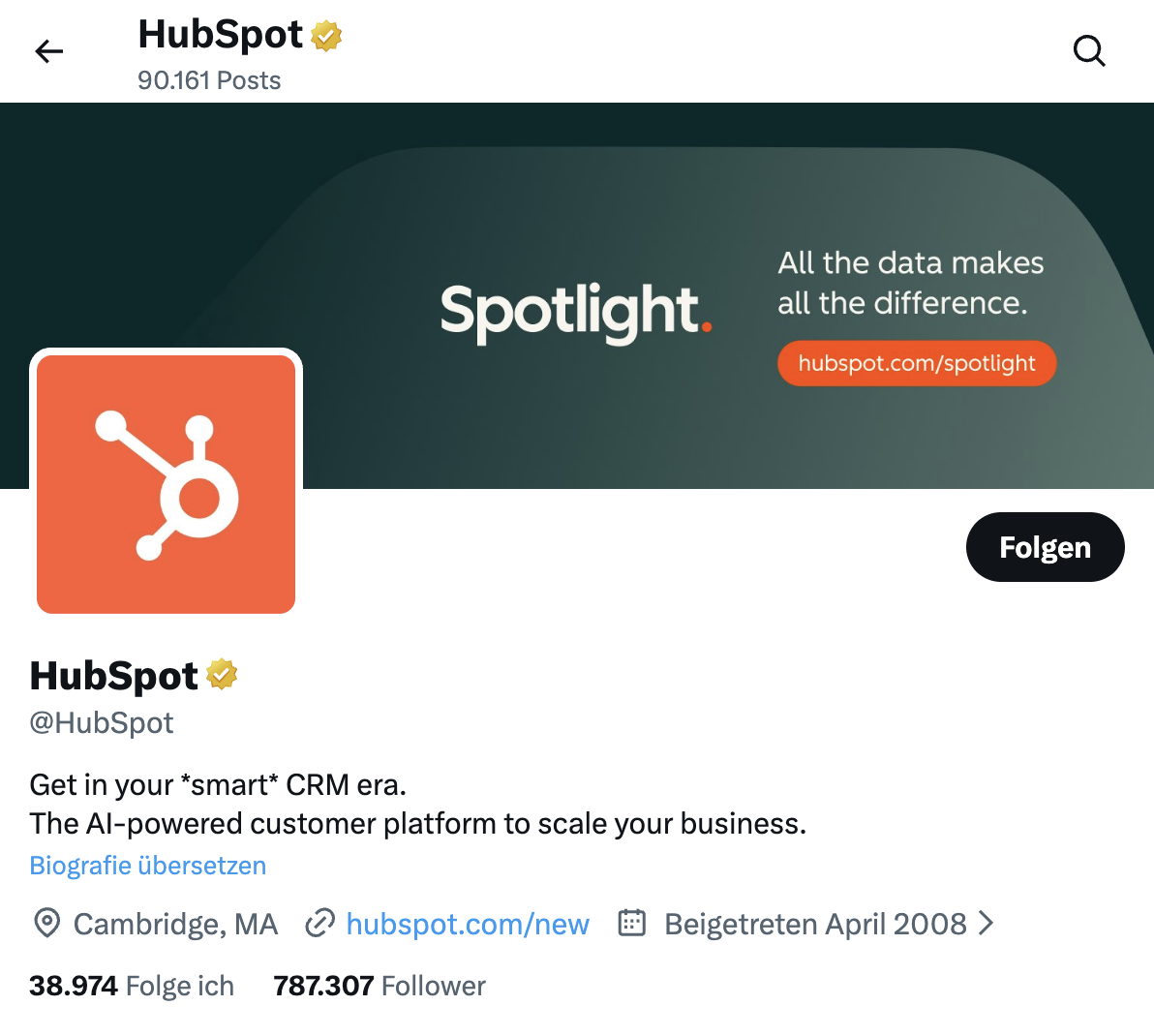
Task: Click the Biografie übersetzen link
Action: point(148,866)
